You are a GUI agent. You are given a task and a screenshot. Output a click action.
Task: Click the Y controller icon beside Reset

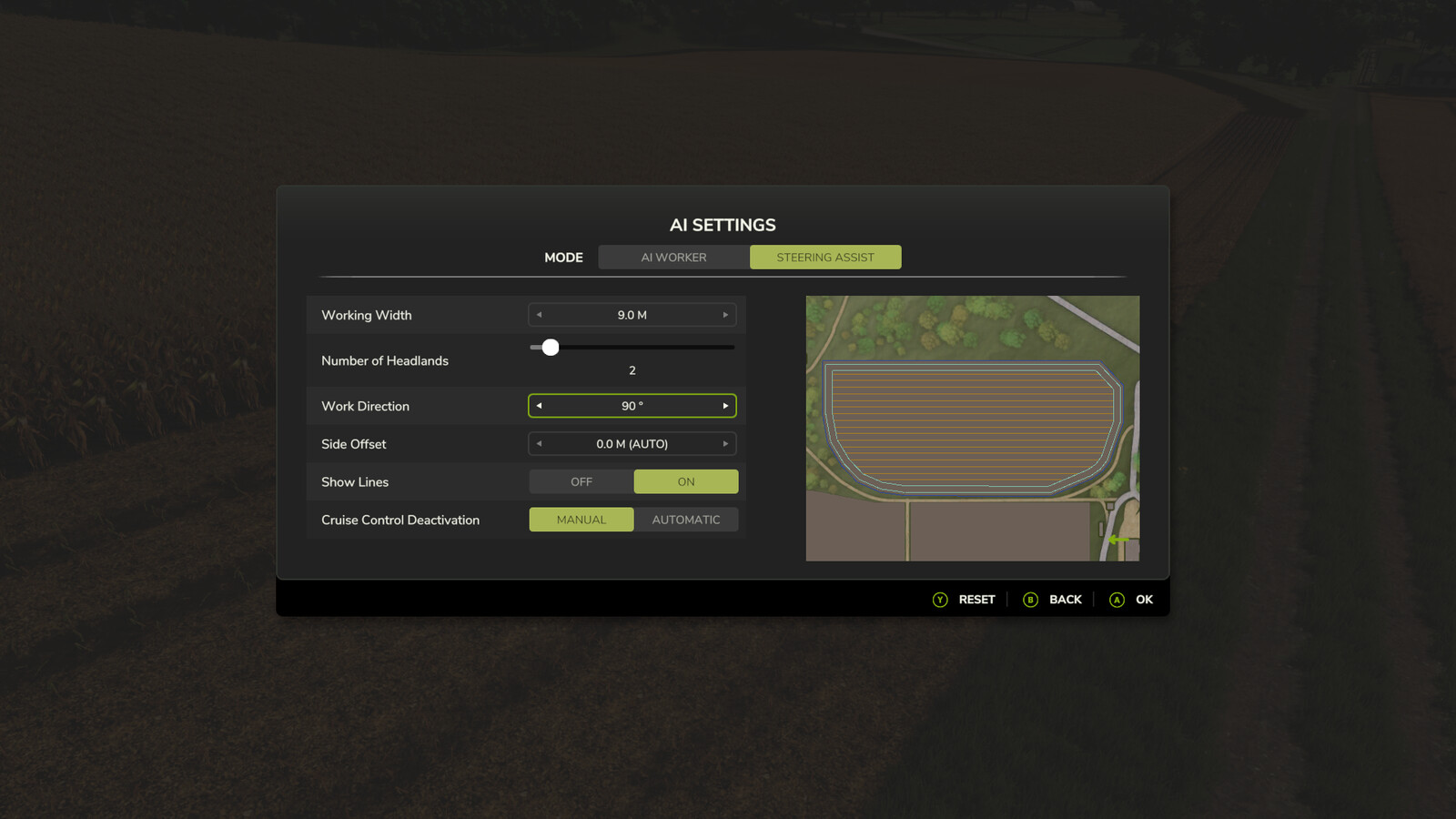[x=940, y=600]
